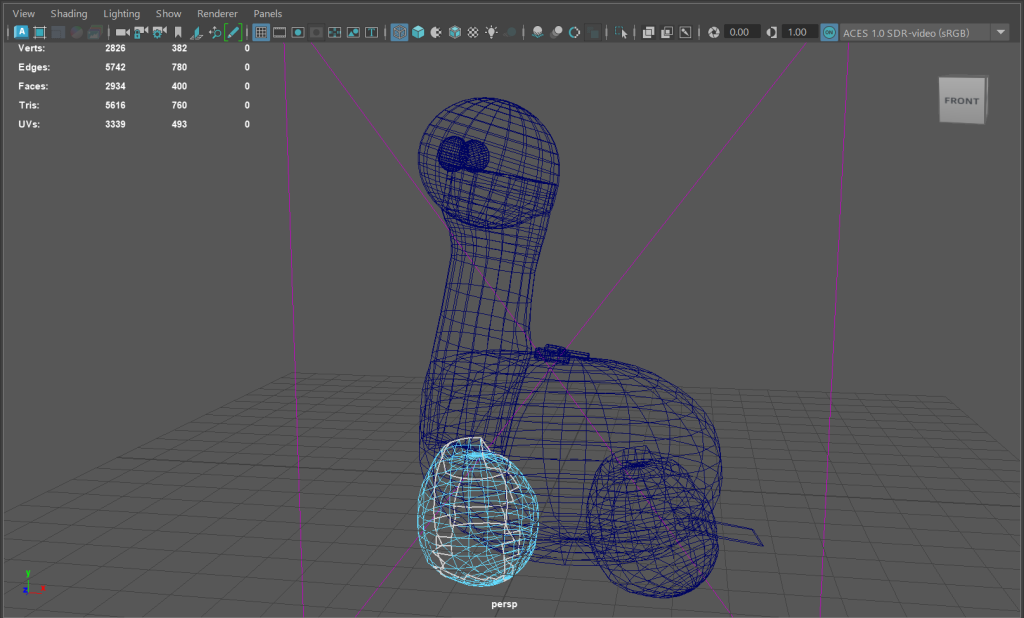Toggle color management ON button
This screenshot has height=618, width=1024.
coord(829,33)
